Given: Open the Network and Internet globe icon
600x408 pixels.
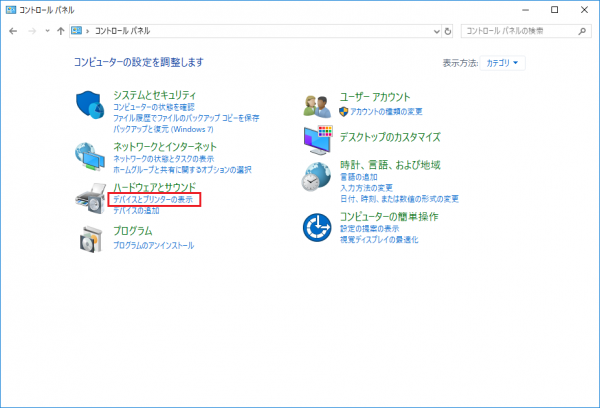Looking at the screenshot, I should [90, 157].
